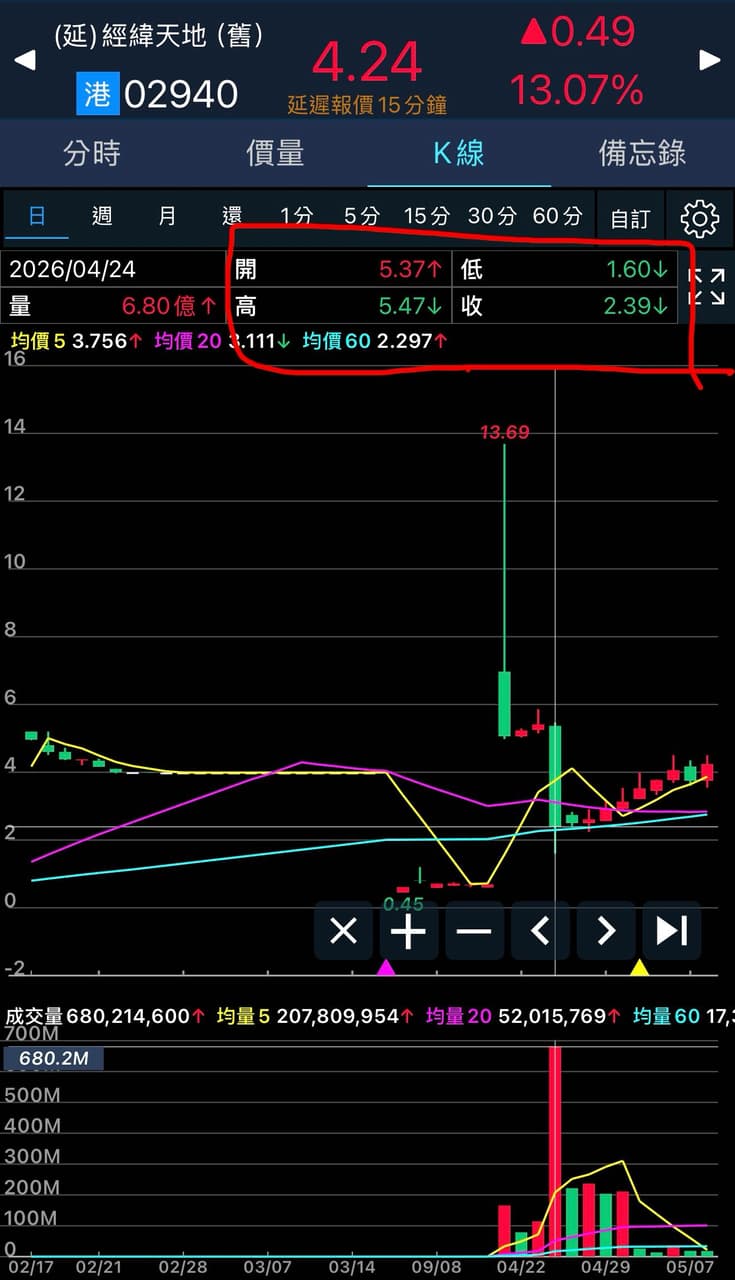This screenshot has height=1280, width=735.
Task: Close the crosshair controls with X
Action: pyautogui.click(x=343, y=931)
